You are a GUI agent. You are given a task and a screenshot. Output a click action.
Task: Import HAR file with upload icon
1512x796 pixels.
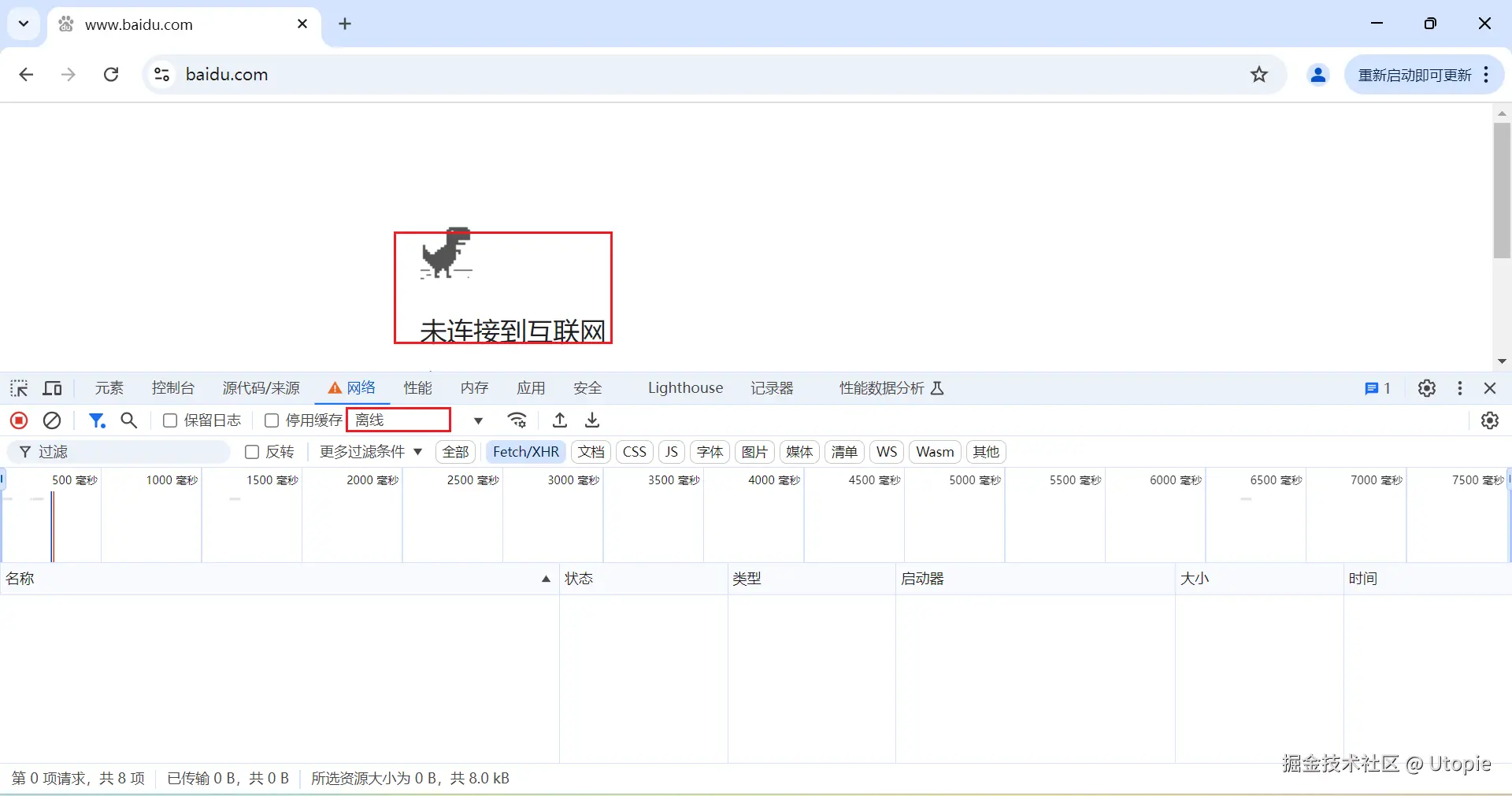pyautogui.click(x=560, y=420)
